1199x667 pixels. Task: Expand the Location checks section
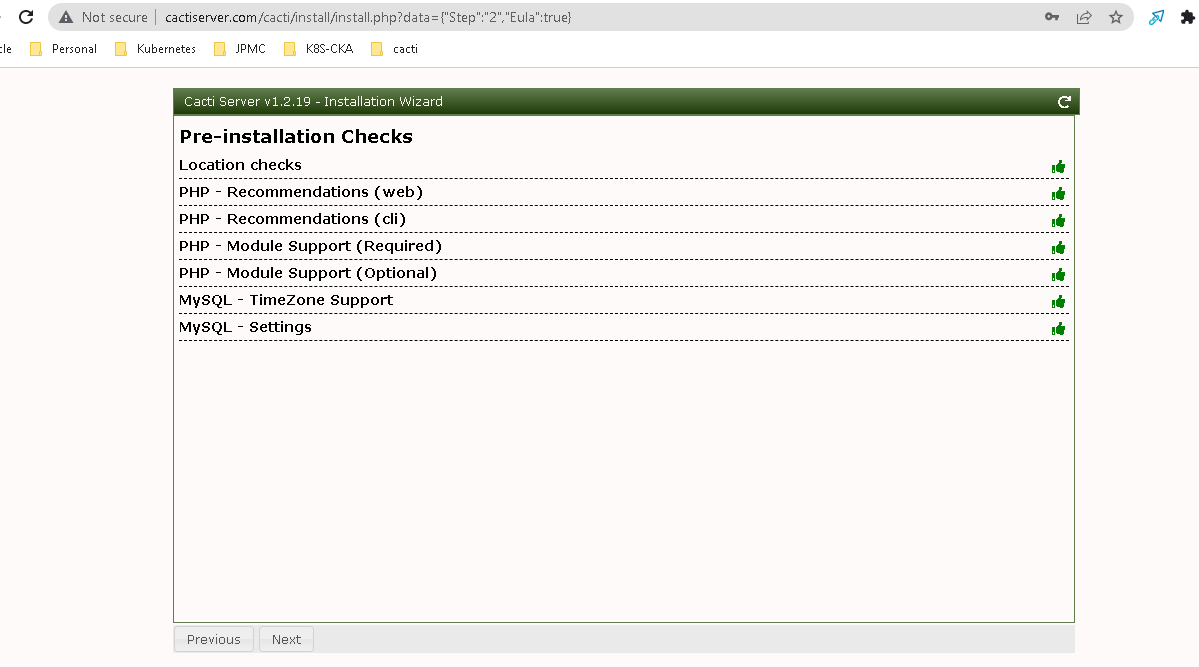pyautogui.click(x=623, y=165)
